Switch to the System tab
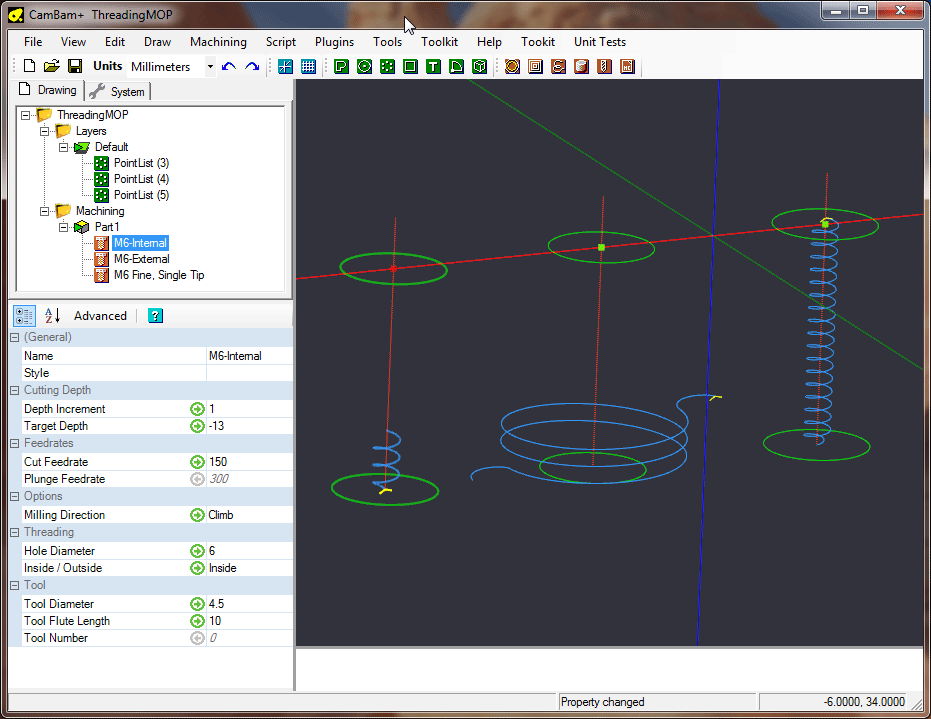 point(117,92)
